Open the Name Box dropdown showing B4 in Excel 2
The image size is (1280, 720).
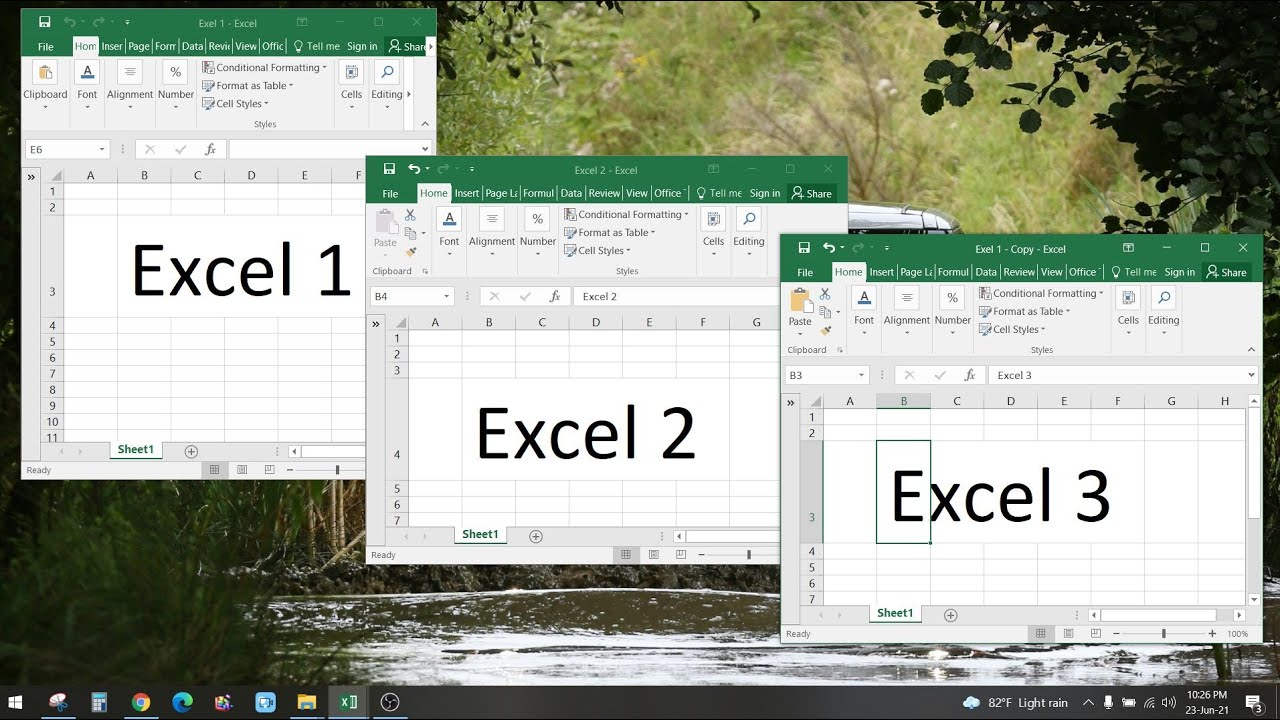point(446,296)
